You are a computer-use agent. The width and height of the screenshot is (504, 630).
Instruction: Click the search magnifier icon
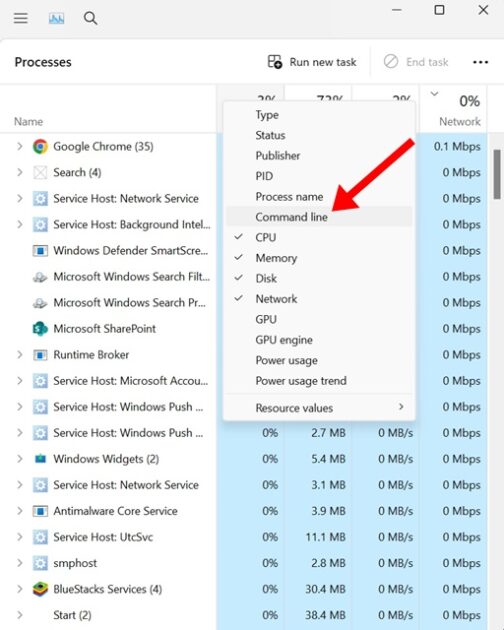[x=90, y=18]
